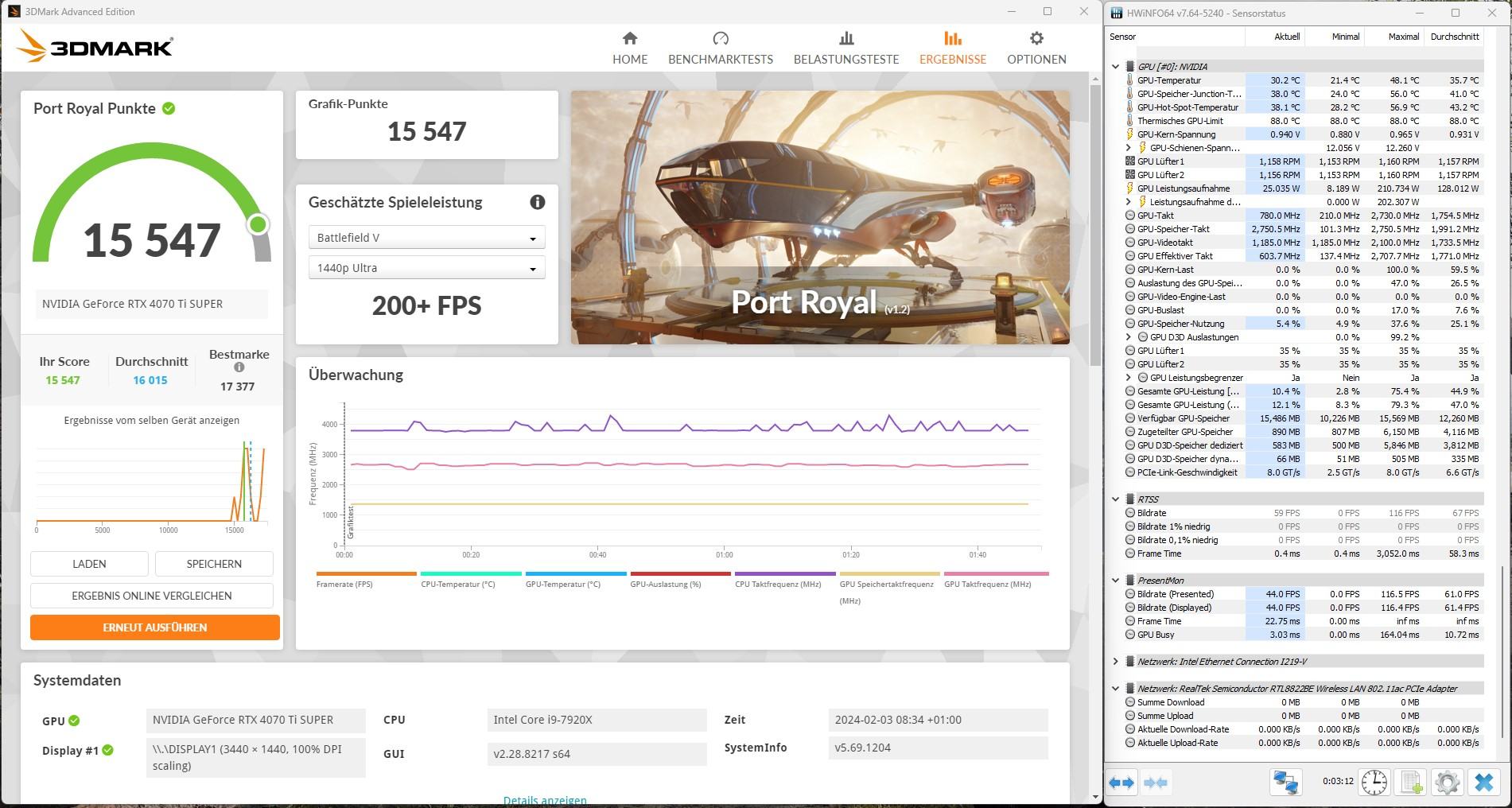The image size is (1512, 808).
Task: Click green validation check beside GPU label
Action: pos(74,721)
